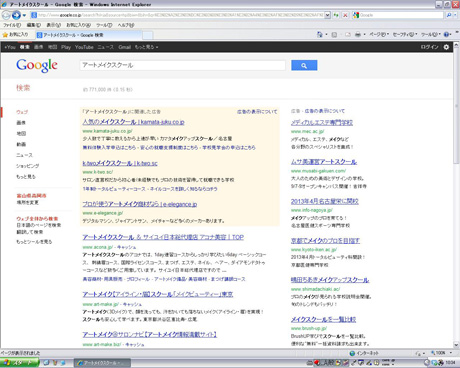The width and height of the screenshot is (460, 368).
Task: Open YouTube from Google black bar
Action: click(84, 47)
